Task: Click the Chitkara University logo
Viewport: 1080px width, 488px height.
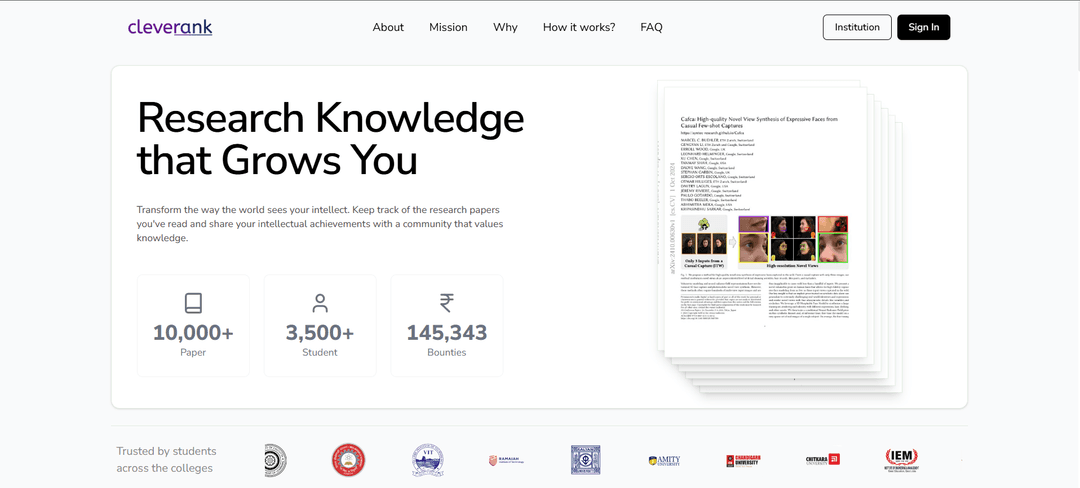Action: pos(823,460)
